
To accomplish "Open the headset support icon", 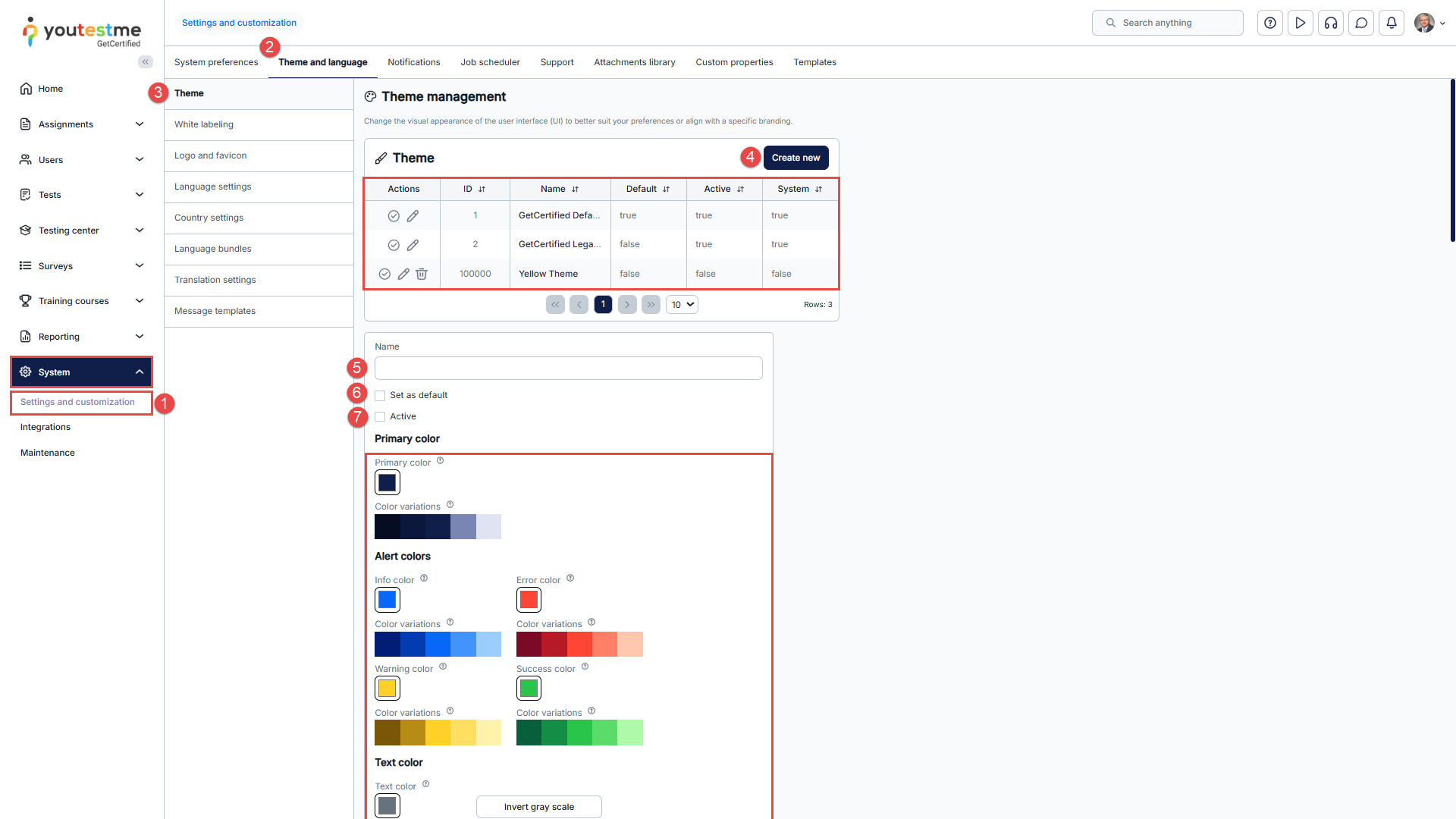I will pos(1331,23).
